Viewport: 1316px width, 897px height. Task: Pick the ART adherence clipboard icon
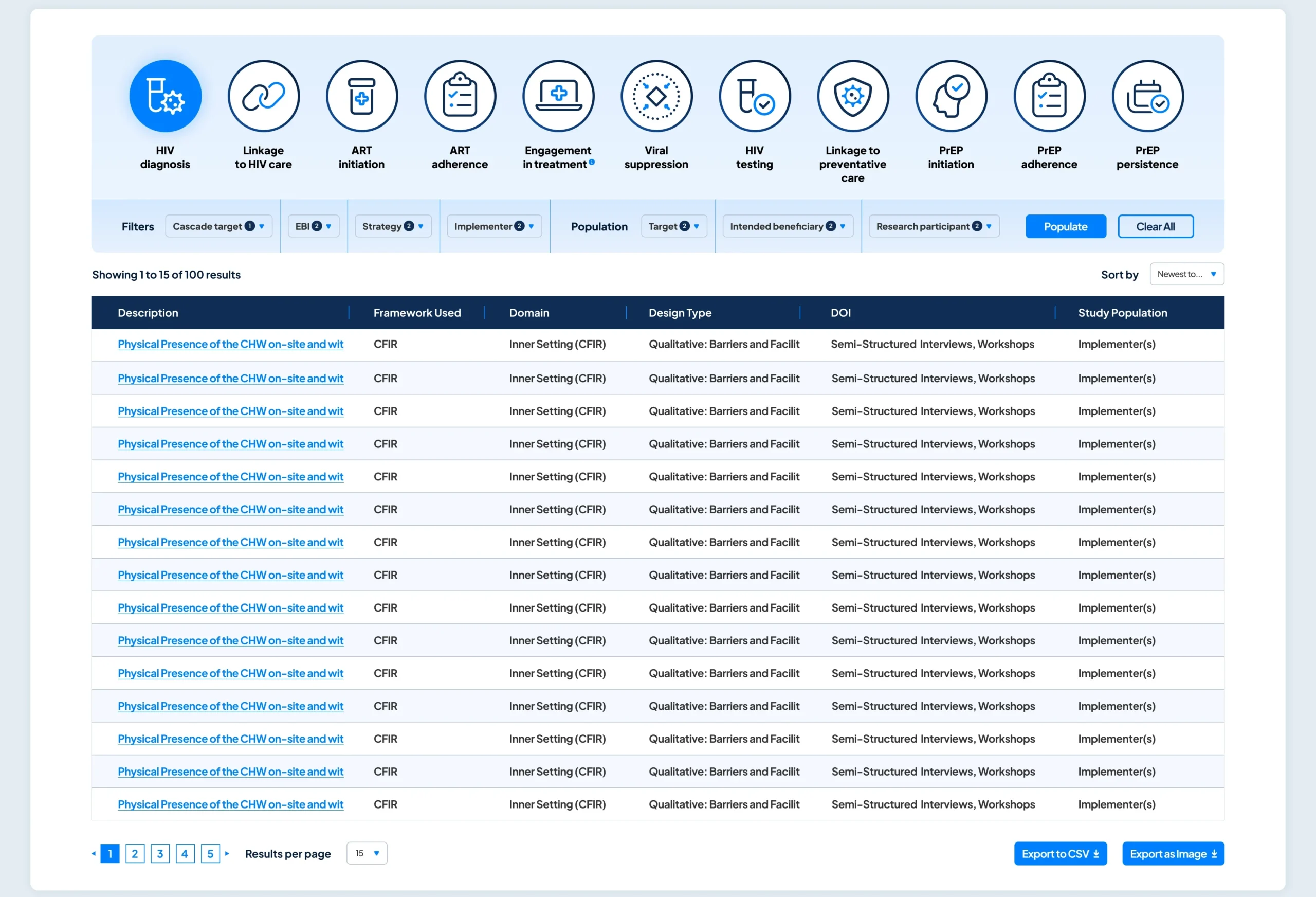[460, 96]
